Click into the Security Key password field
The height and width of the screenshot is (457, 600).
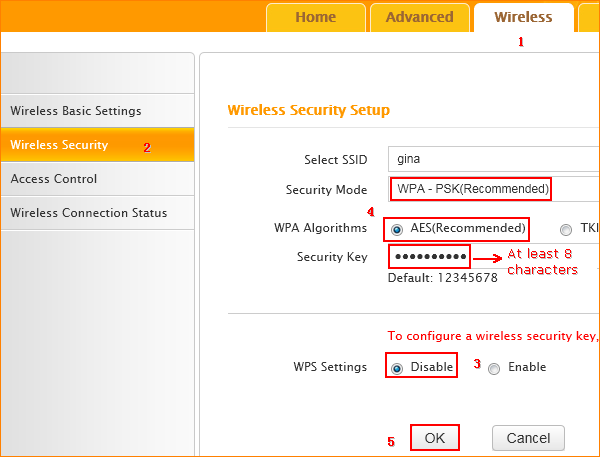[428, 256]
